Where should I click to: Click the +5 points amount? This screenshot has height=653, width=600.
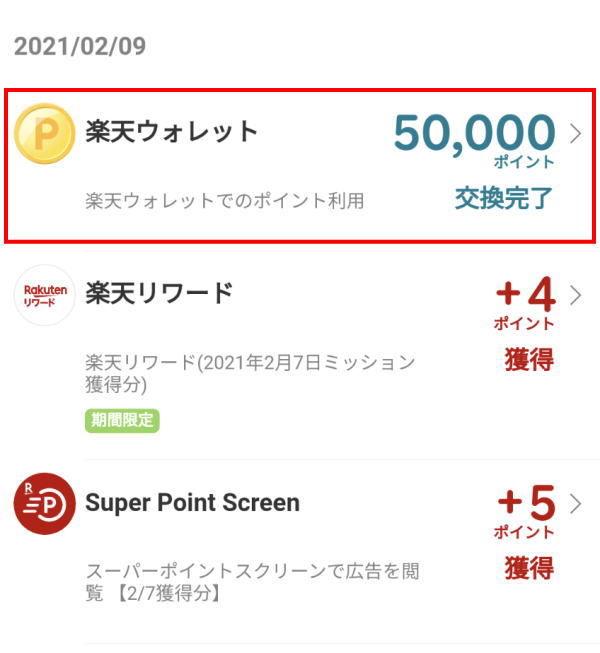coord(525,503)
